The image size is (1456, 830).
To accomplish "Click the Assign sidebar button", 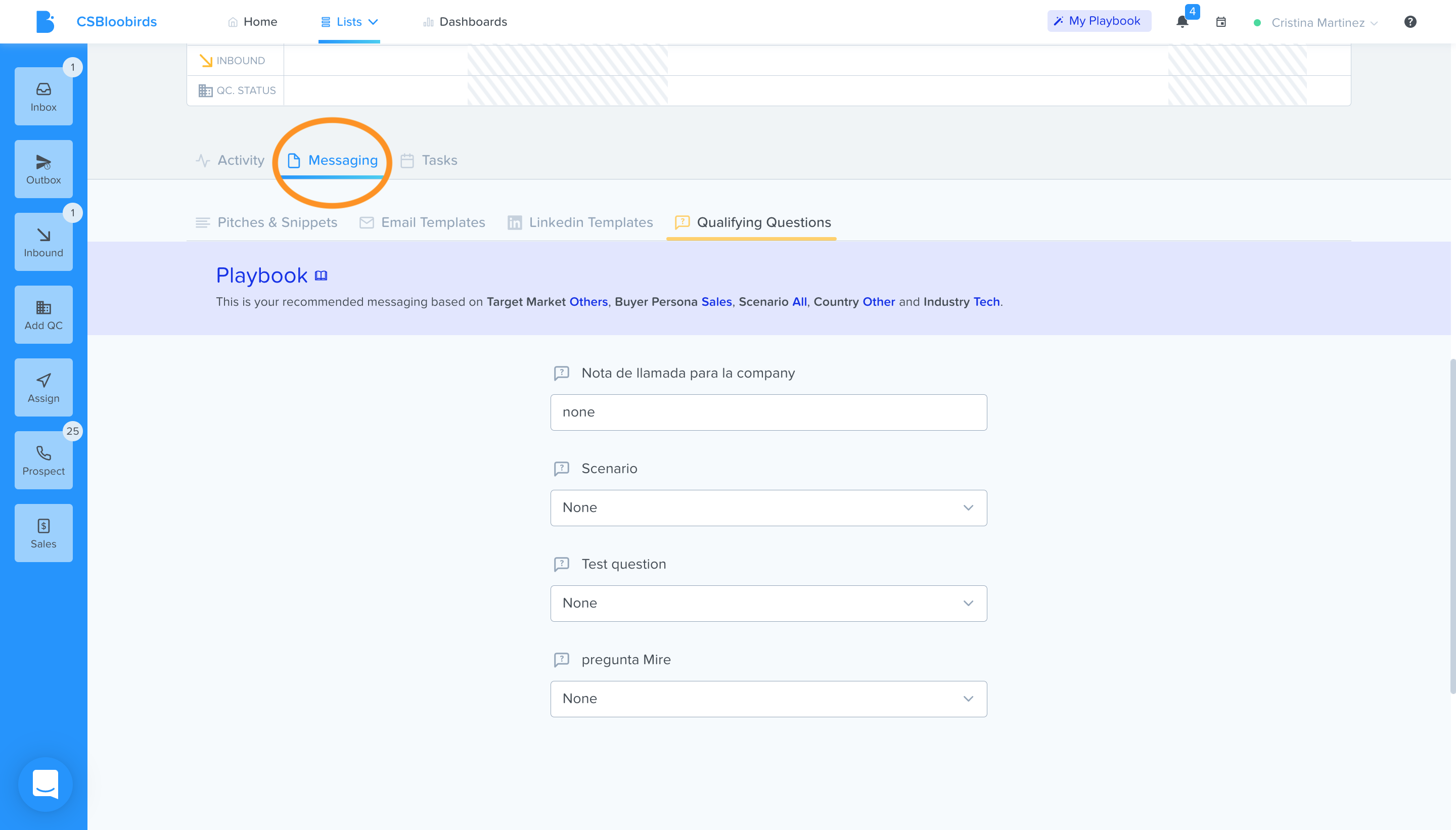I will [x=43, y=388].
